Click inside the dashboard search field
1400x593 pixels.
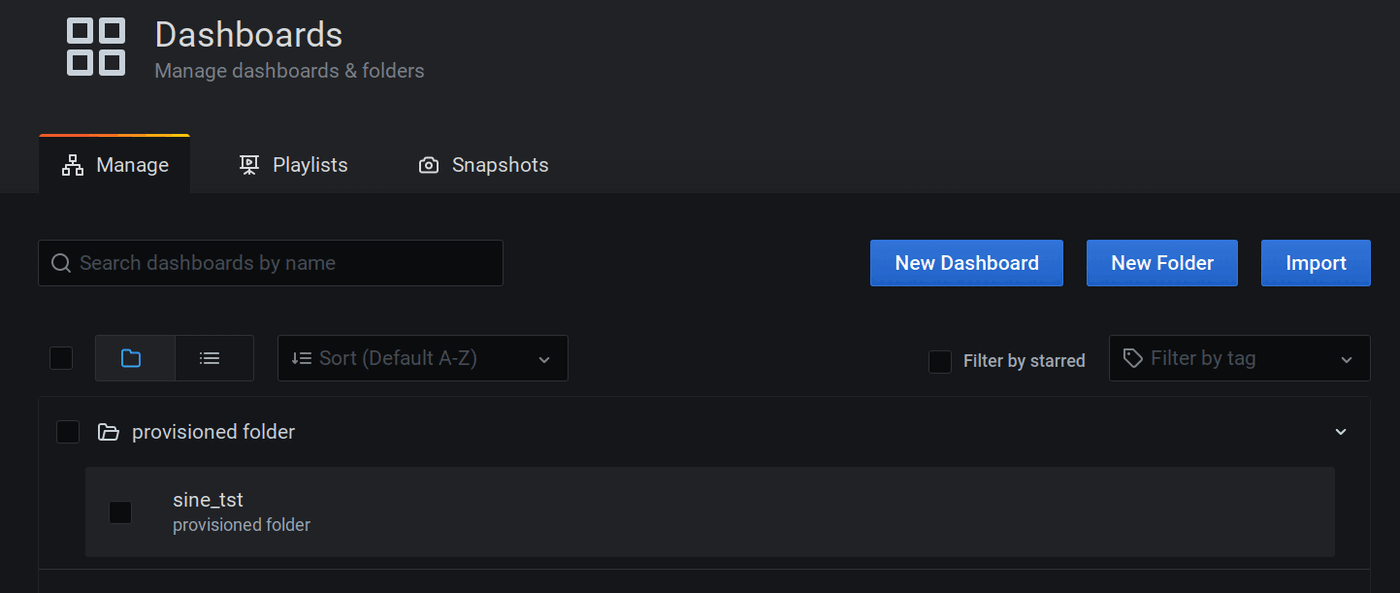click(x=270, y=262)
